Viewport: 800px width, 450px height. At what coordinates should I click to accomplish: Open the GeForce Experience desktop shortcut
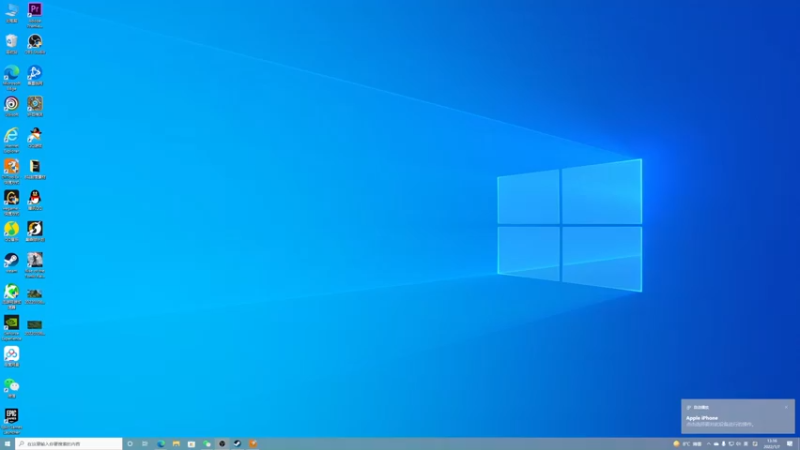[11, 327]
